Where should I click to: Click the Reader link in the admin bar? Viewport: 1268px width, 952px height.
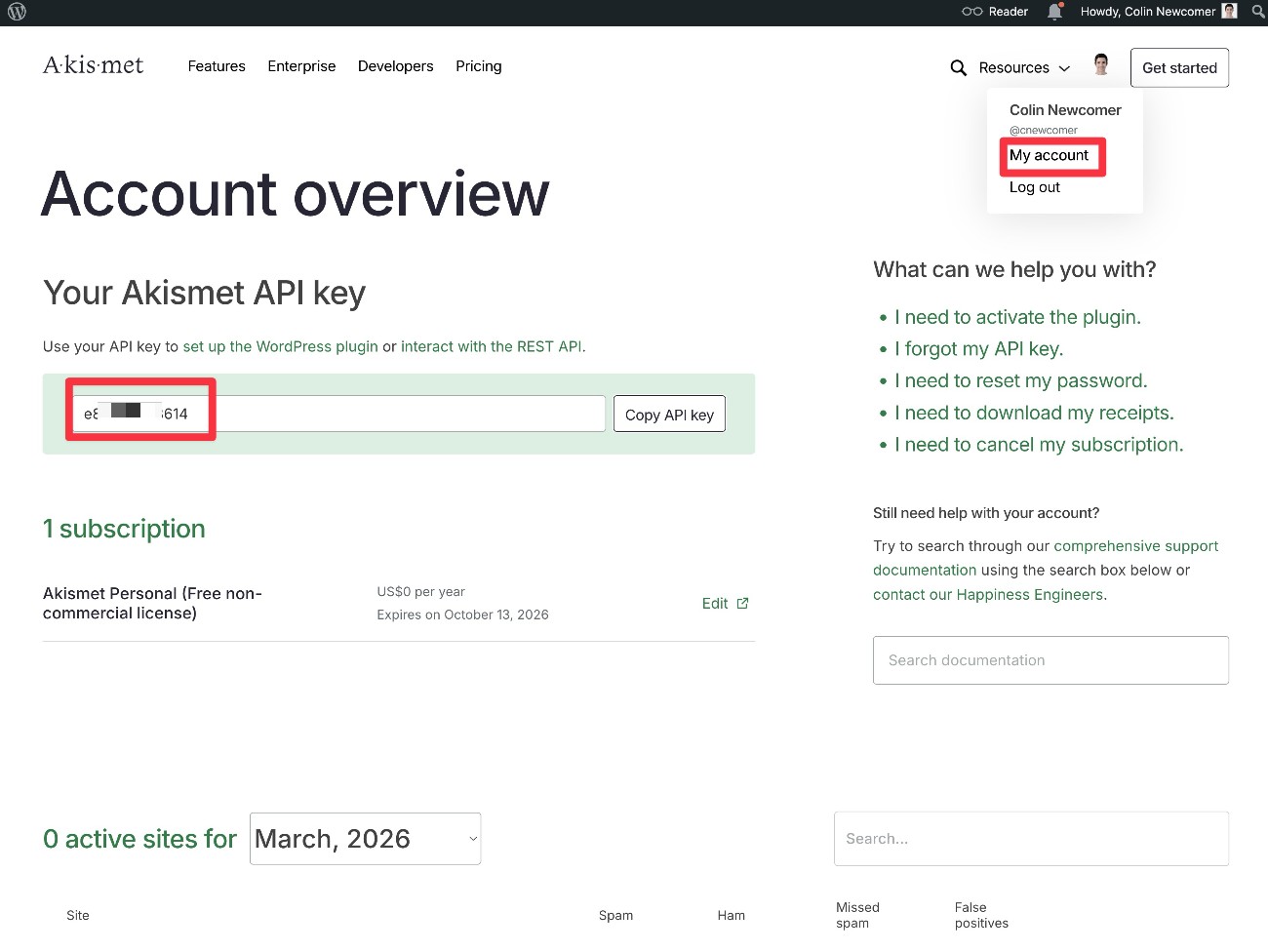tap(1009, 12)
